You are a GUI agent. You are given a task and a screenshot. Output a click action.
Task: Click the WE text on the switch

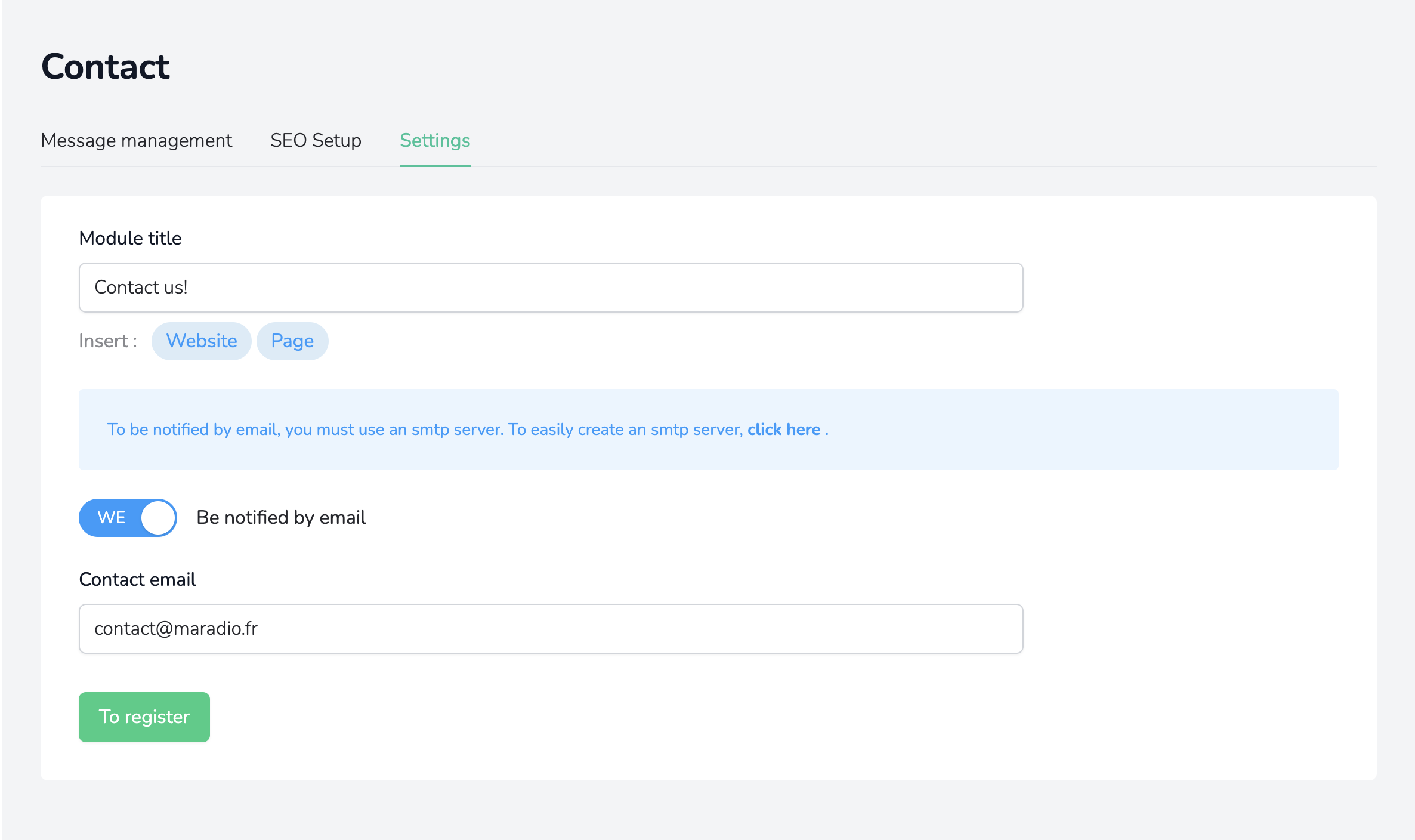(x=112, y=518)
